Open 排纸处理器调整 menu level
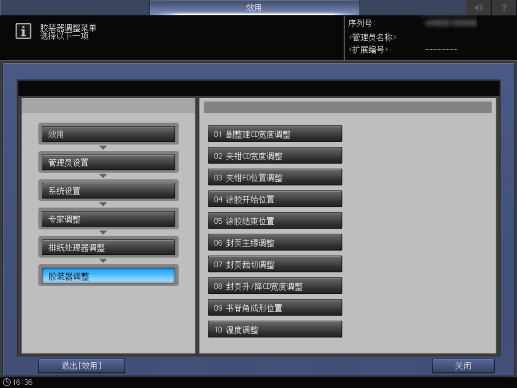 (108, 247)
